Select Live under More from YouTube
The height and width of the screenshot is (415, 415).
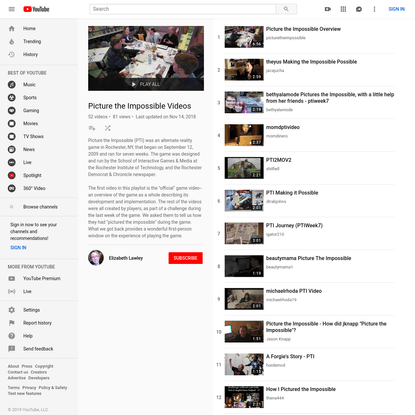click(x=27, y=291)
